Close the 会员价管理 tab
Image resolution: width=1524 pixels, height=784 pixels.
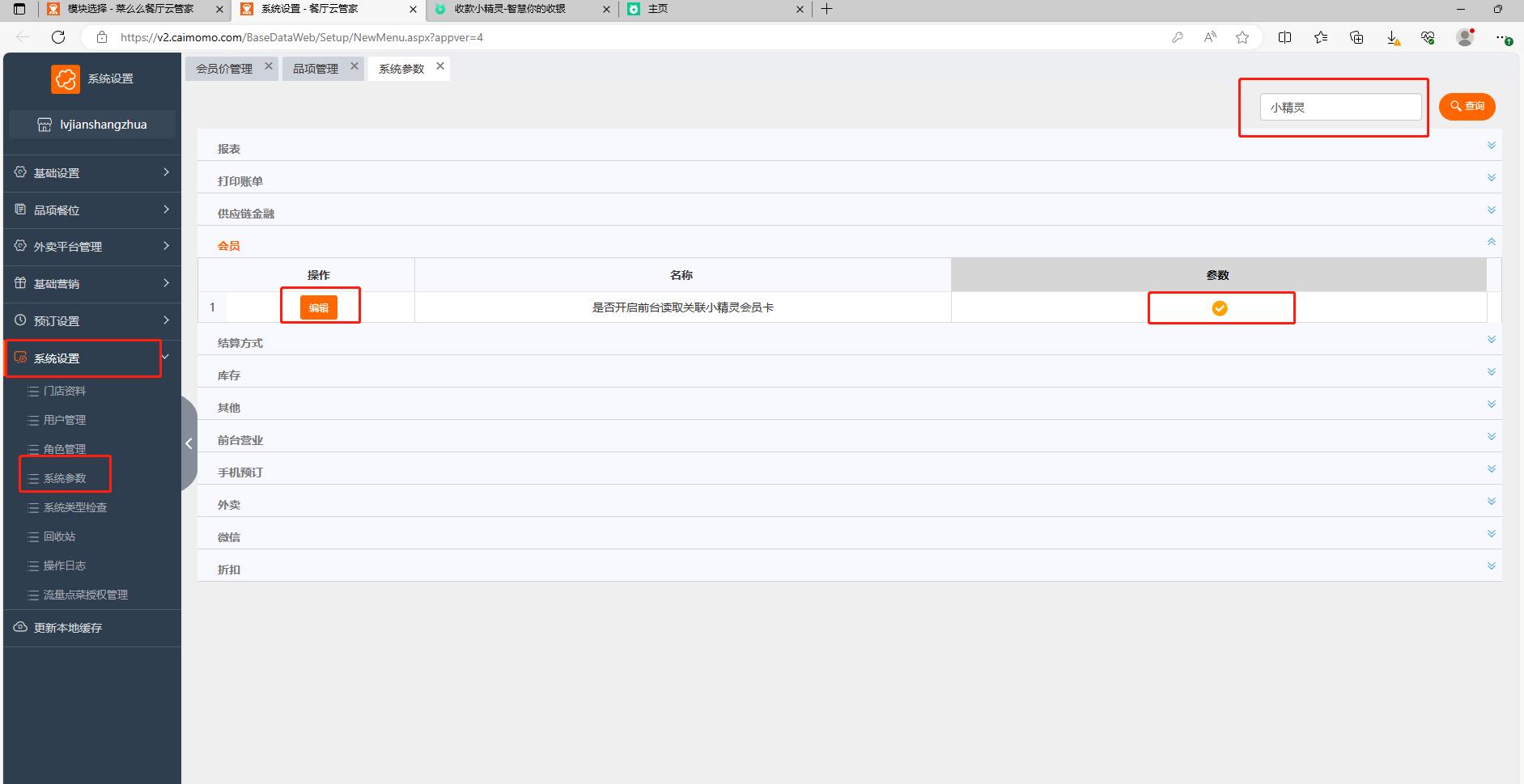point(269,66)
